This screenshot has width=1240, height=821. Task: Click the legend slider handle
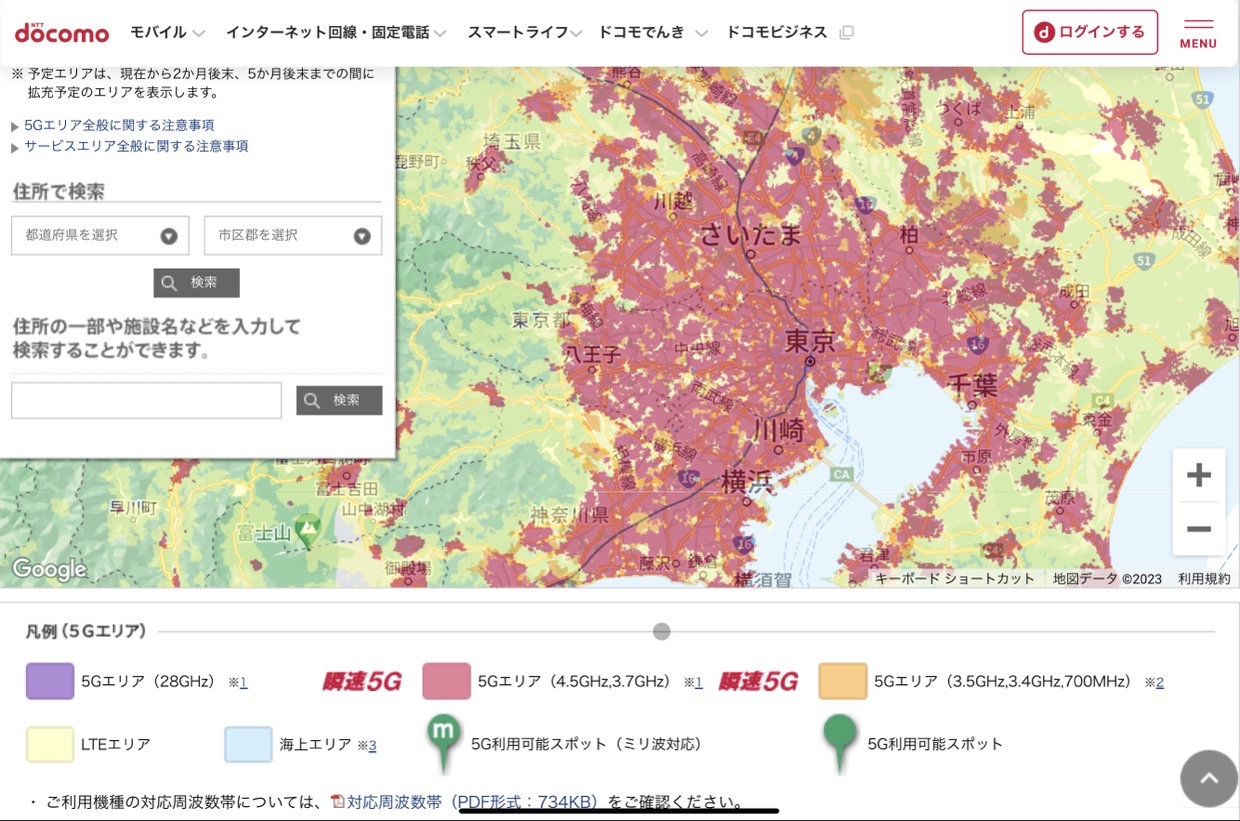(661, 631)
